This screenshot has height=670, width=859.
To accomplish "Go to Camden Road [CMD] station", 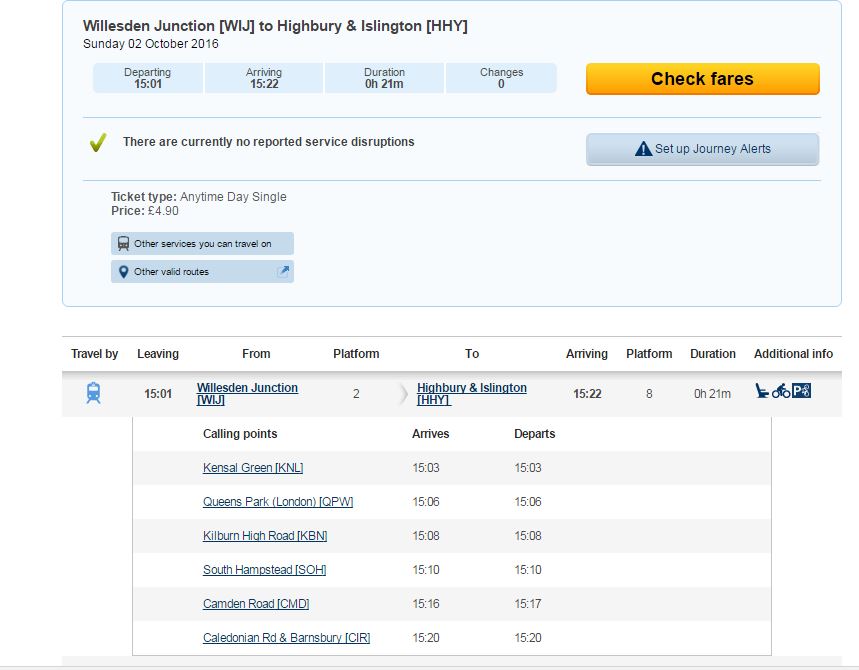I will [255, 604].
